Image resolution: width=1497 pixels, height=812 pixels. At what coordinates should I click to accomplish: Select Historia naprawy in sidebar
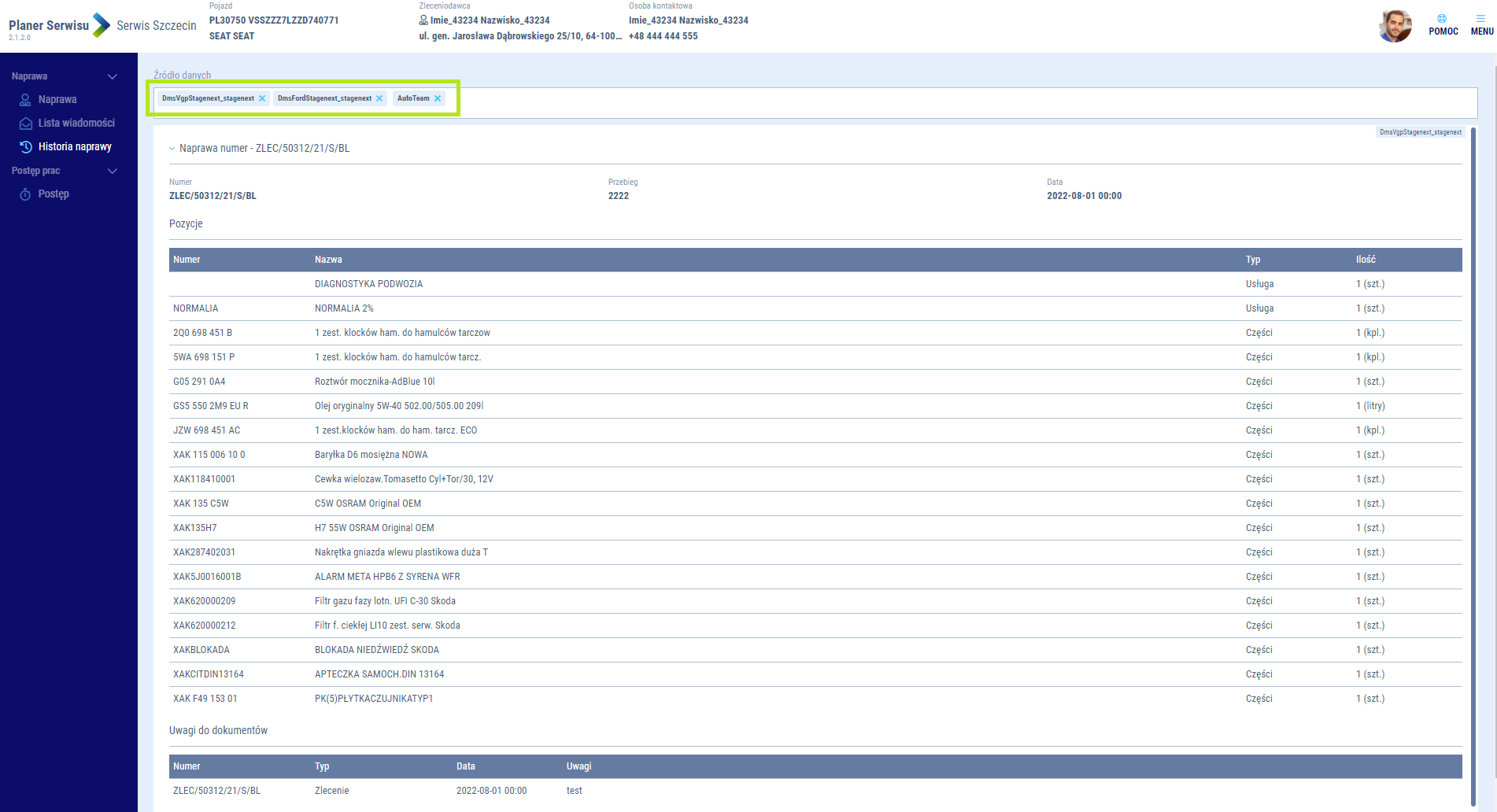75,147
